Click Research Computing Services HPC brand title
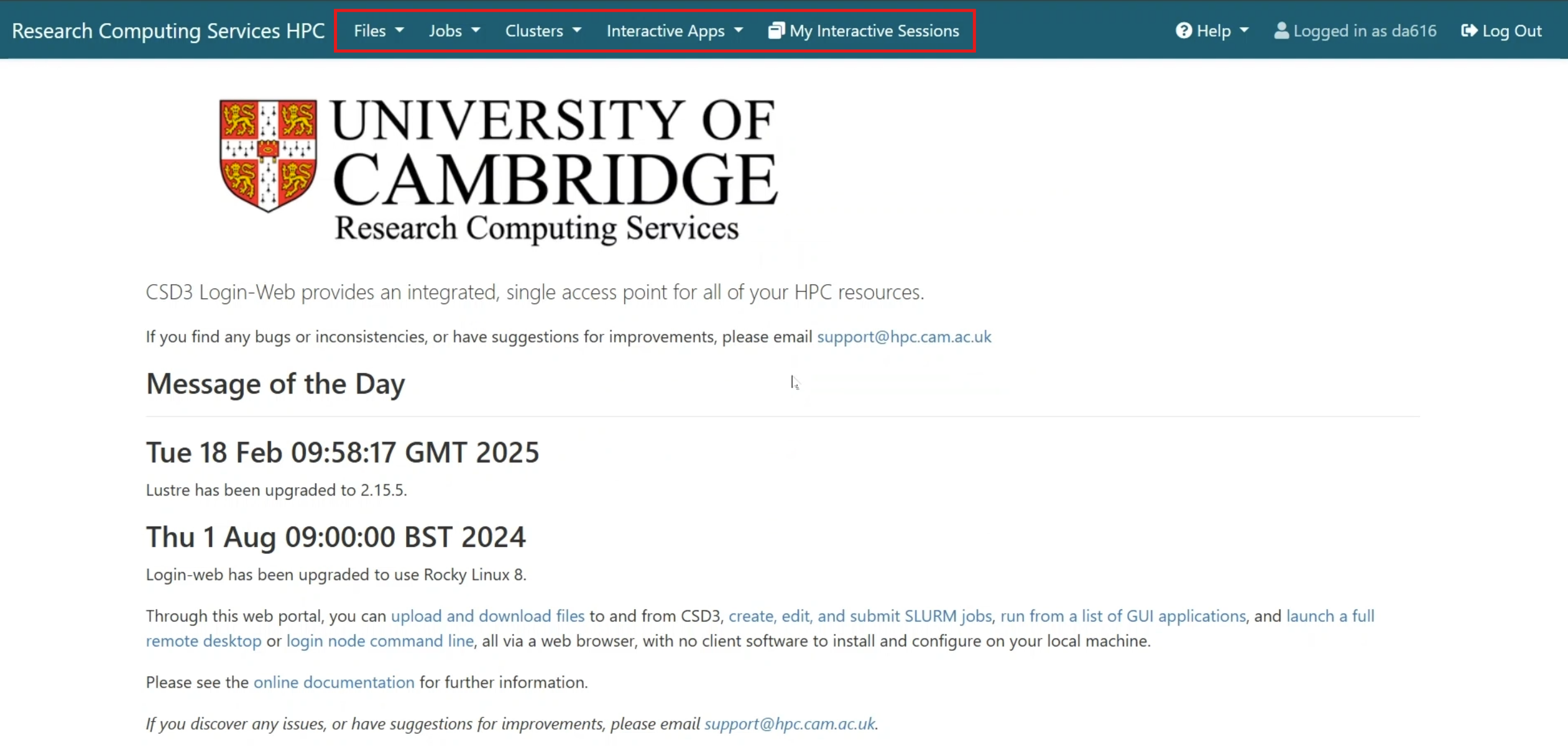Viewport: 1568px width, 746px height. 168,30
